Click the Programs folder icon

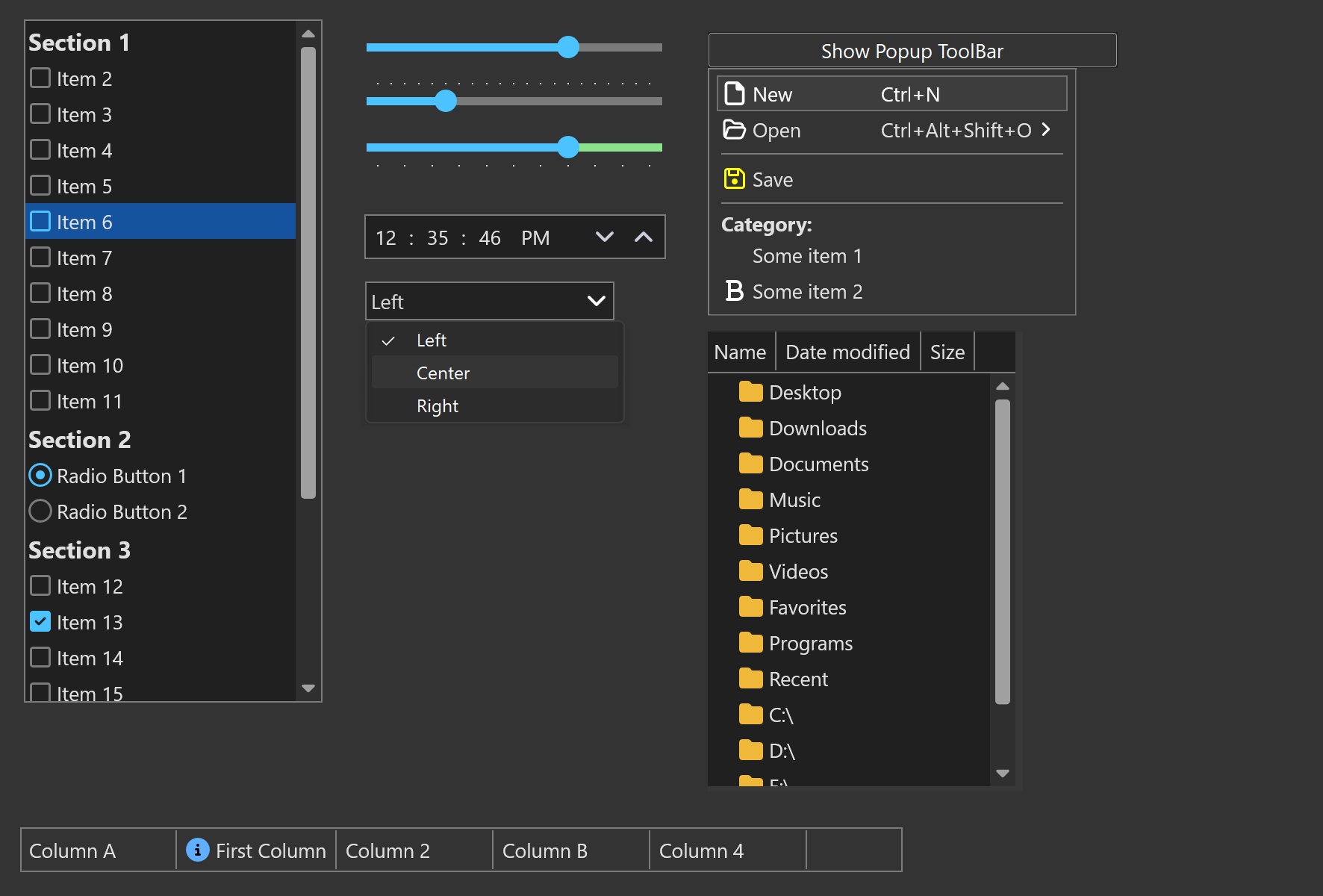click(x=751, y=643)
